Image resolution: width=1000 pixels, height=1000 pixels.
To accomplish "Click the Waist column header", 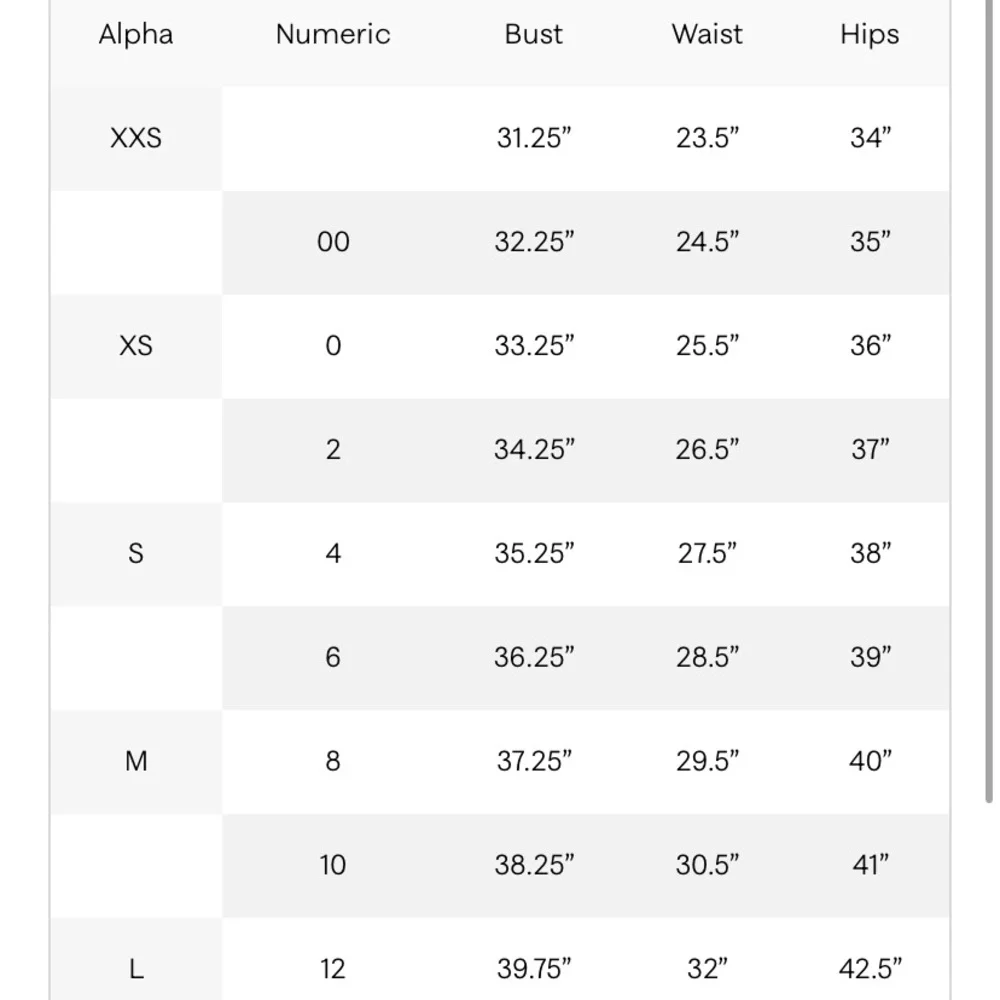I will [707, 35].
